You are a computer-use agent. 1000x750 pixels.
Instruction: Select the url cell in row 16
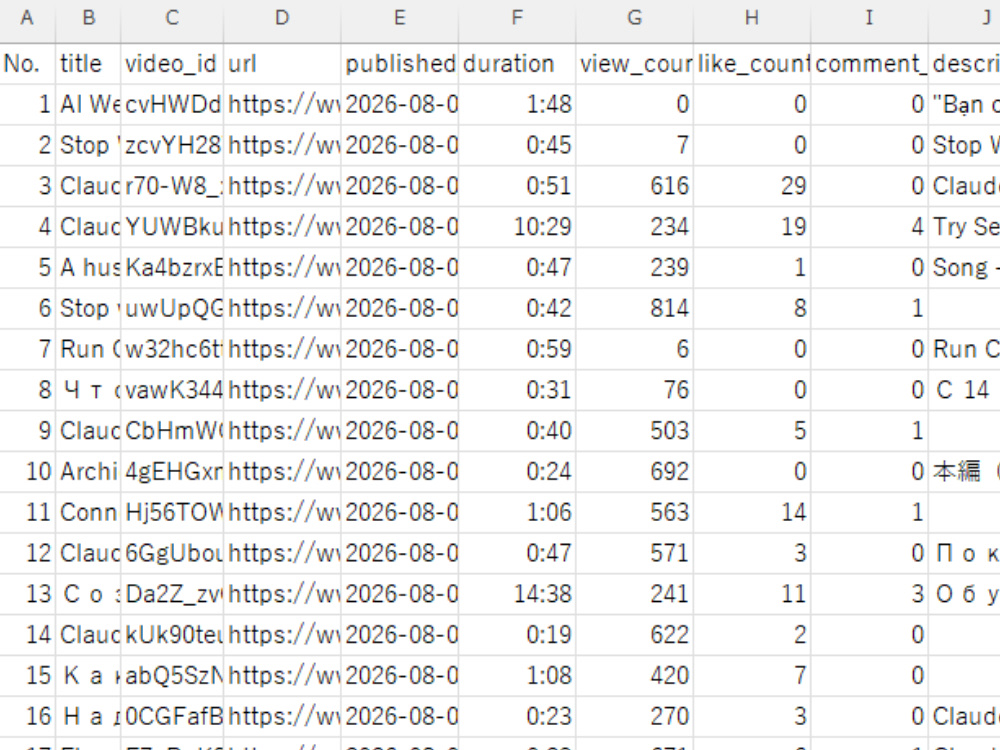click(283, 716)
